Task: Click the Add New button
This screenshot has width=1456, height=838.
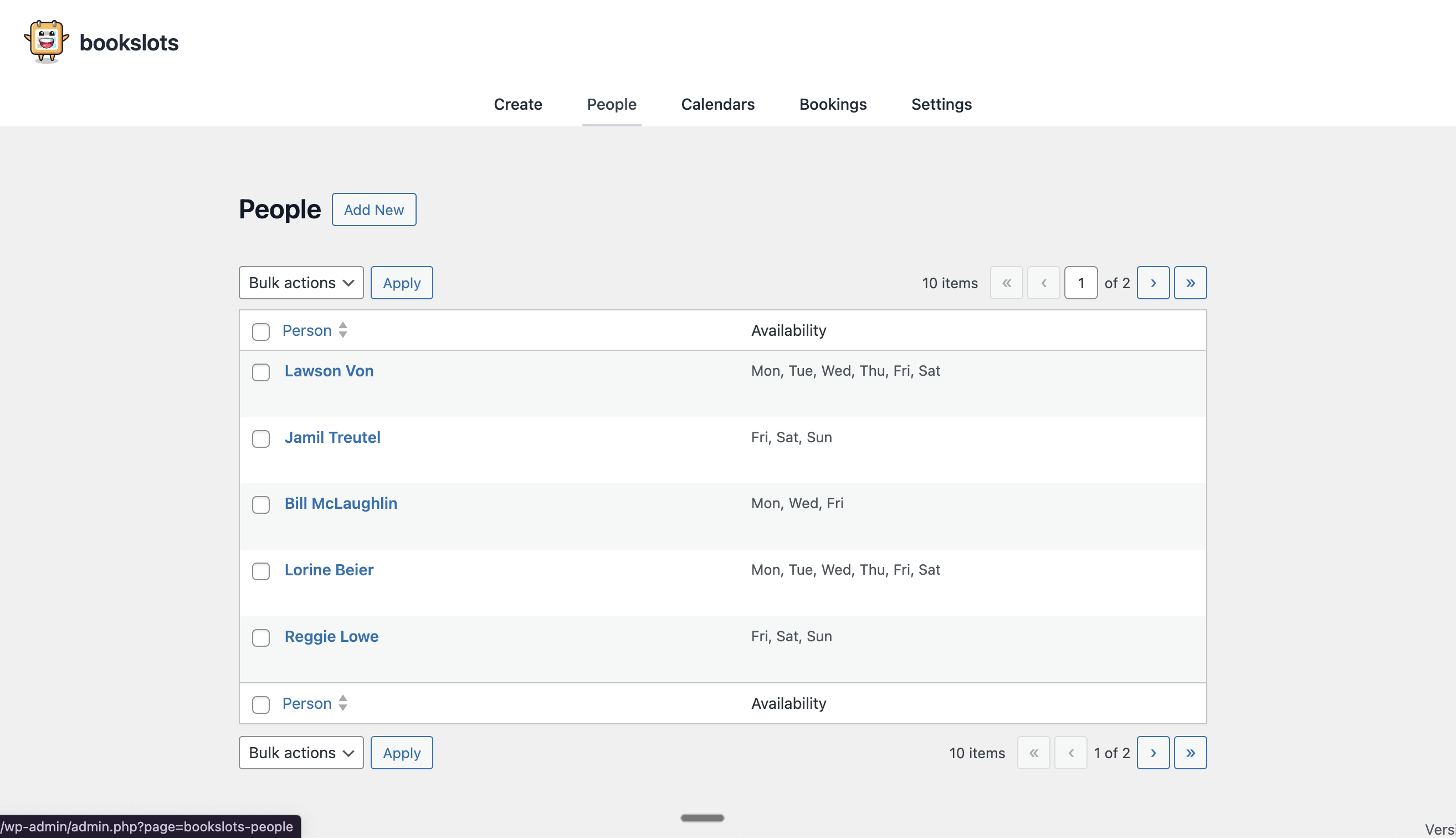Action: point(373,209)
